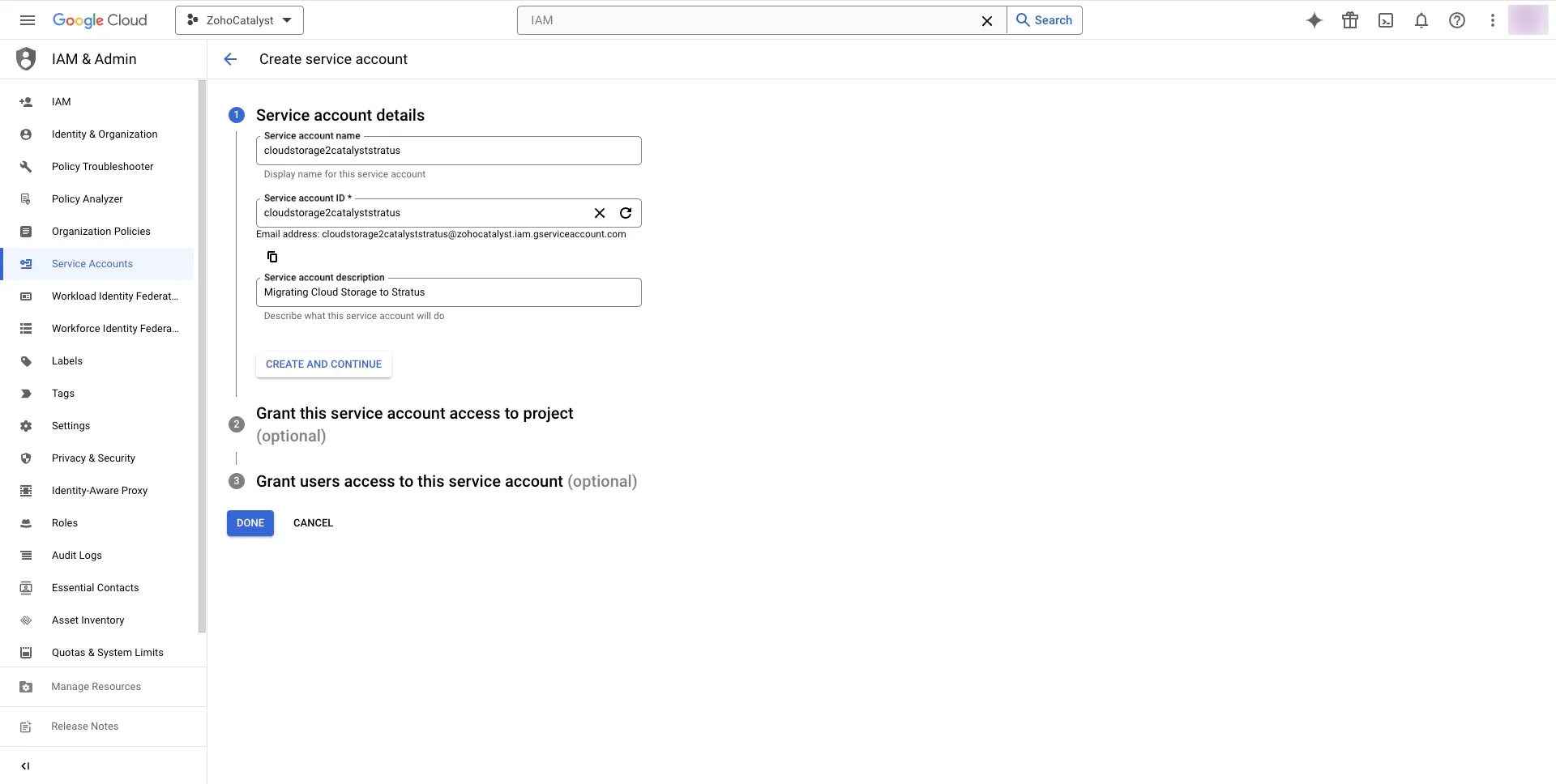Screen dimensions: 1556x784
Task: Go back with the left arrow icon
Action: click(230, 59)
